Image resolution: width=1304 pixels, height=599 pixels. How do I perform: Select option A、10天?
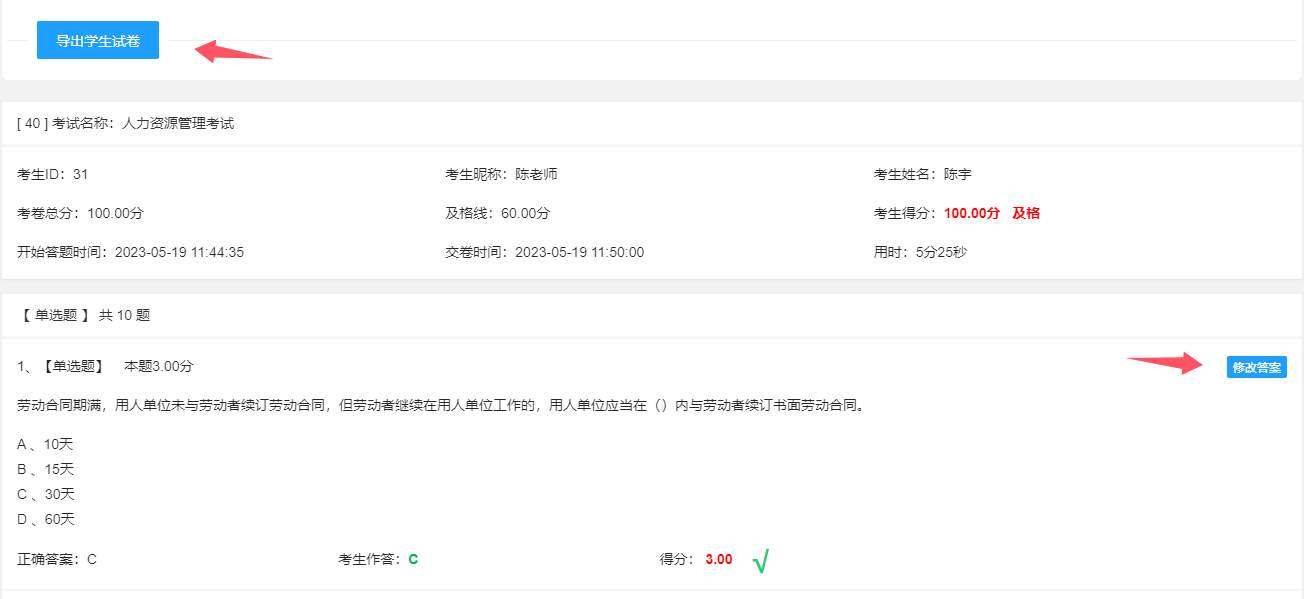(45, 444)
